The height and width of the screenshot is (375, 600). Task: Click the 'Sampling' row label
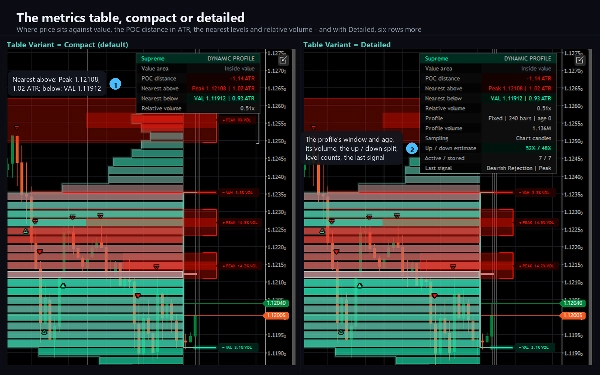pos(436,138)
